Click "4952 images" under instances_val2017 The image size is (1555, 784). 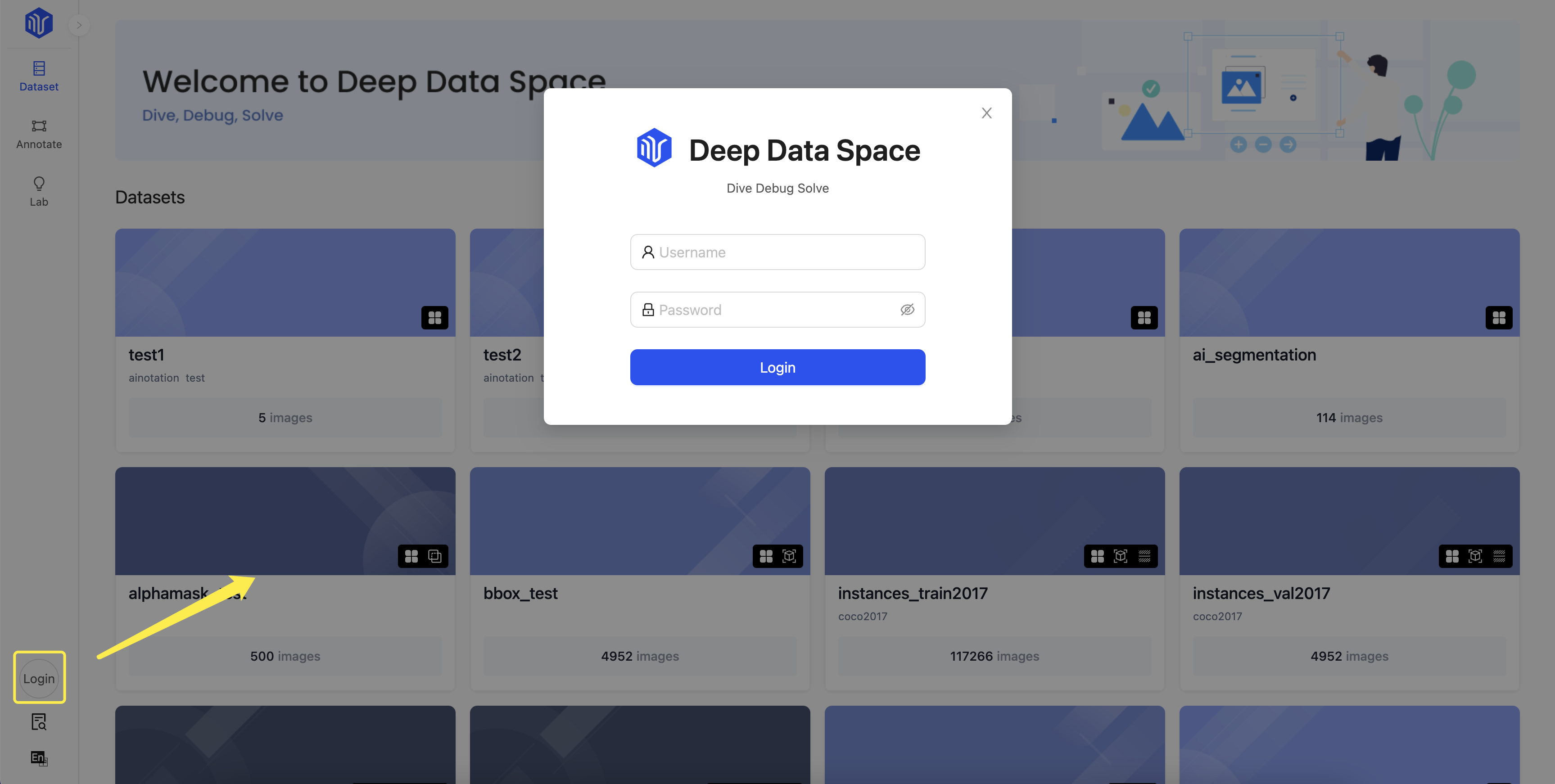(1349, 656)
